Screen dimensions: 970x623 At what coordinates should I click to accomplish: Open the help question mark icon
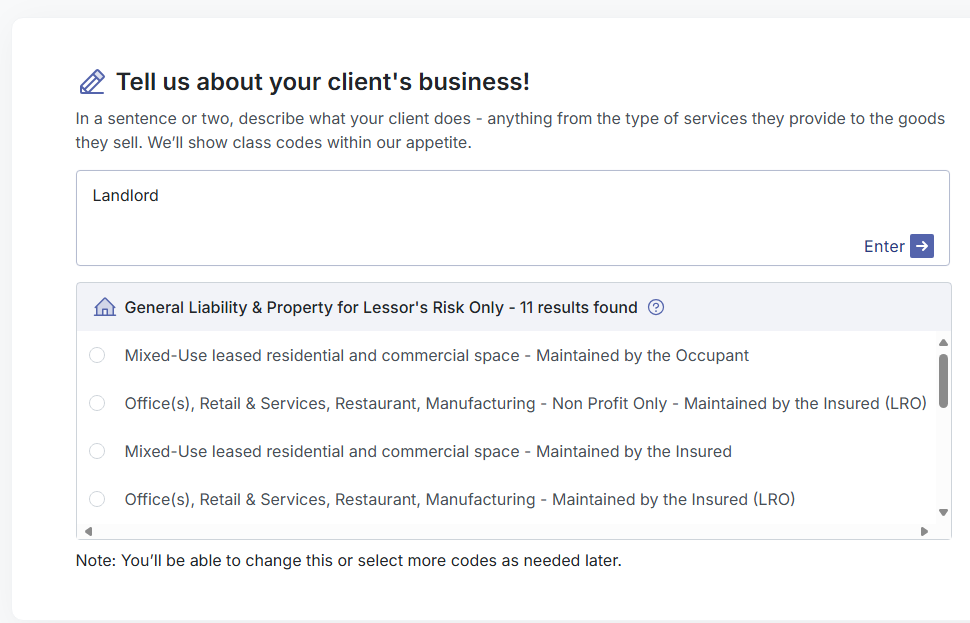(656, 307)
